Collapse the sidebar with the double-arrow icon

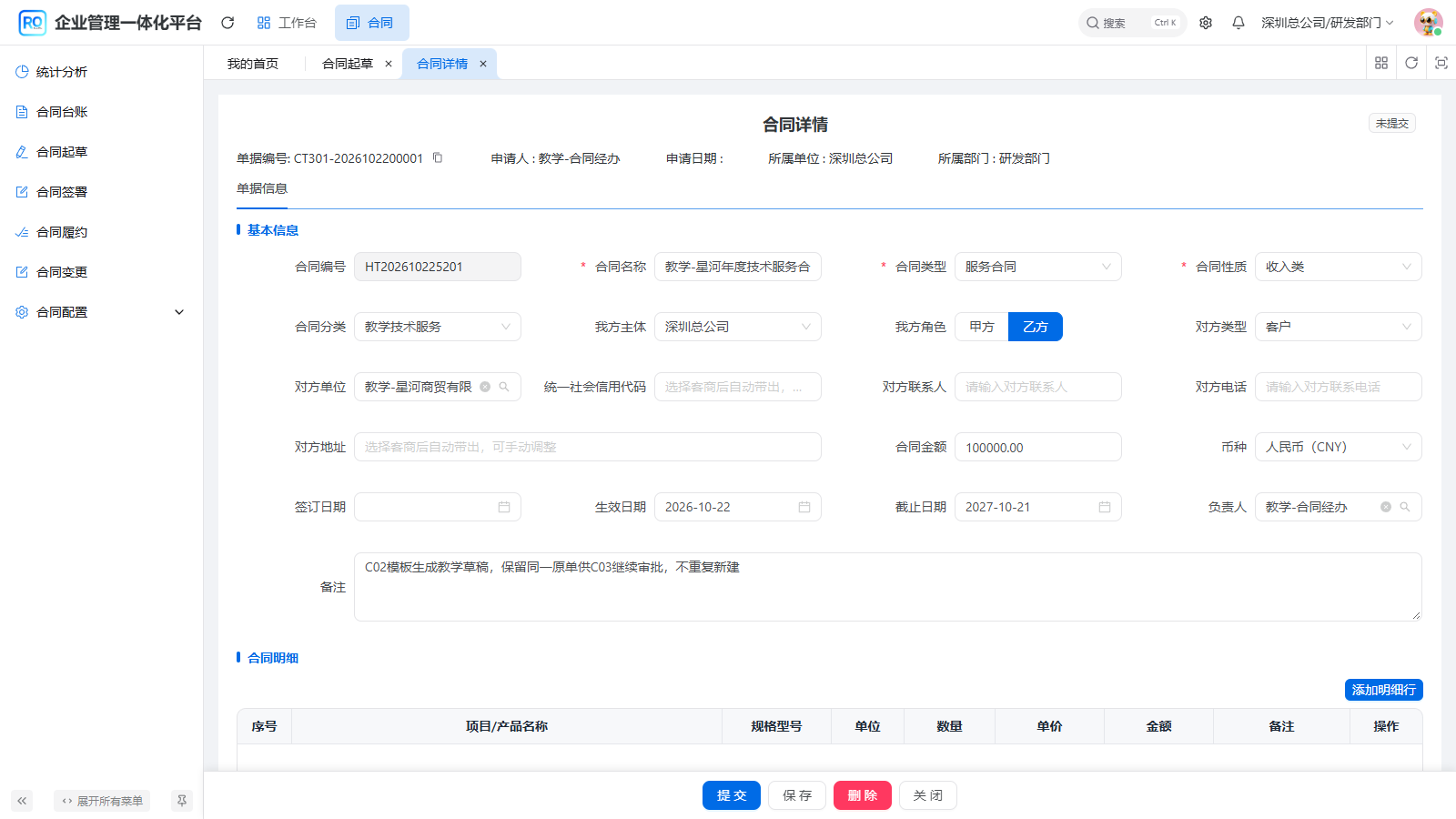[22, 801]
